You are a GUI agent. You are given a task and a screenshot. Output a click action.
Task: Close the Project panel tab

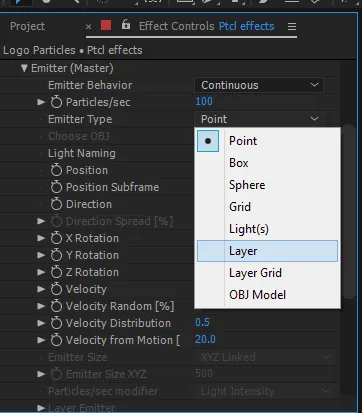click(88, 26)
